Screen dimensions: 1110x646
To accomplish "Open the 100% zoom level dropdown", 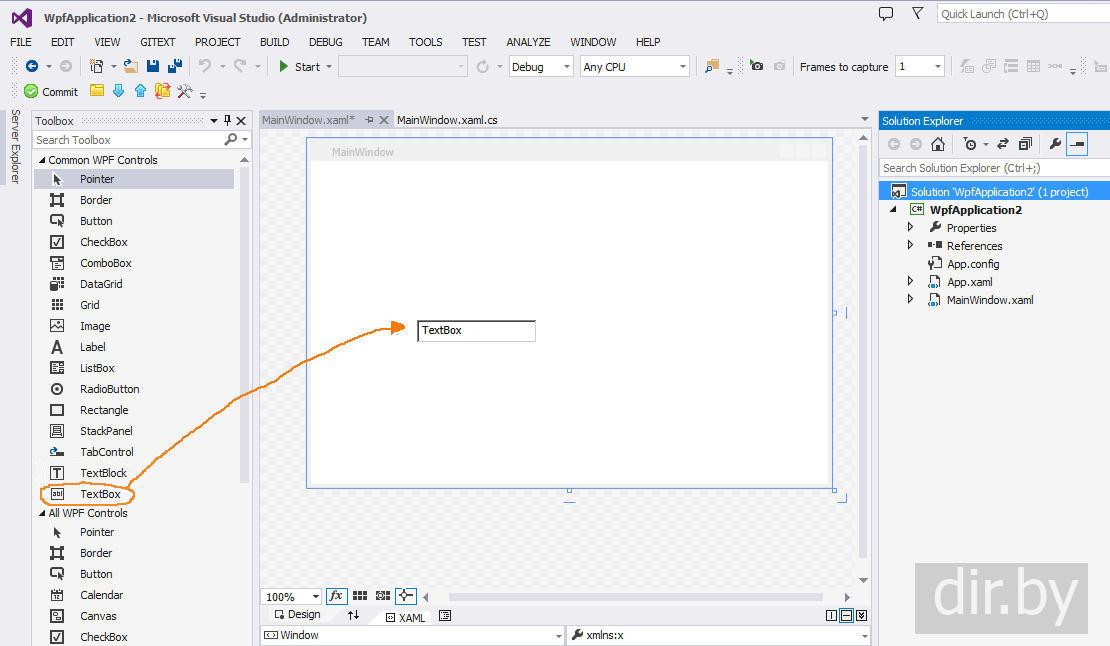I will 291,597.
